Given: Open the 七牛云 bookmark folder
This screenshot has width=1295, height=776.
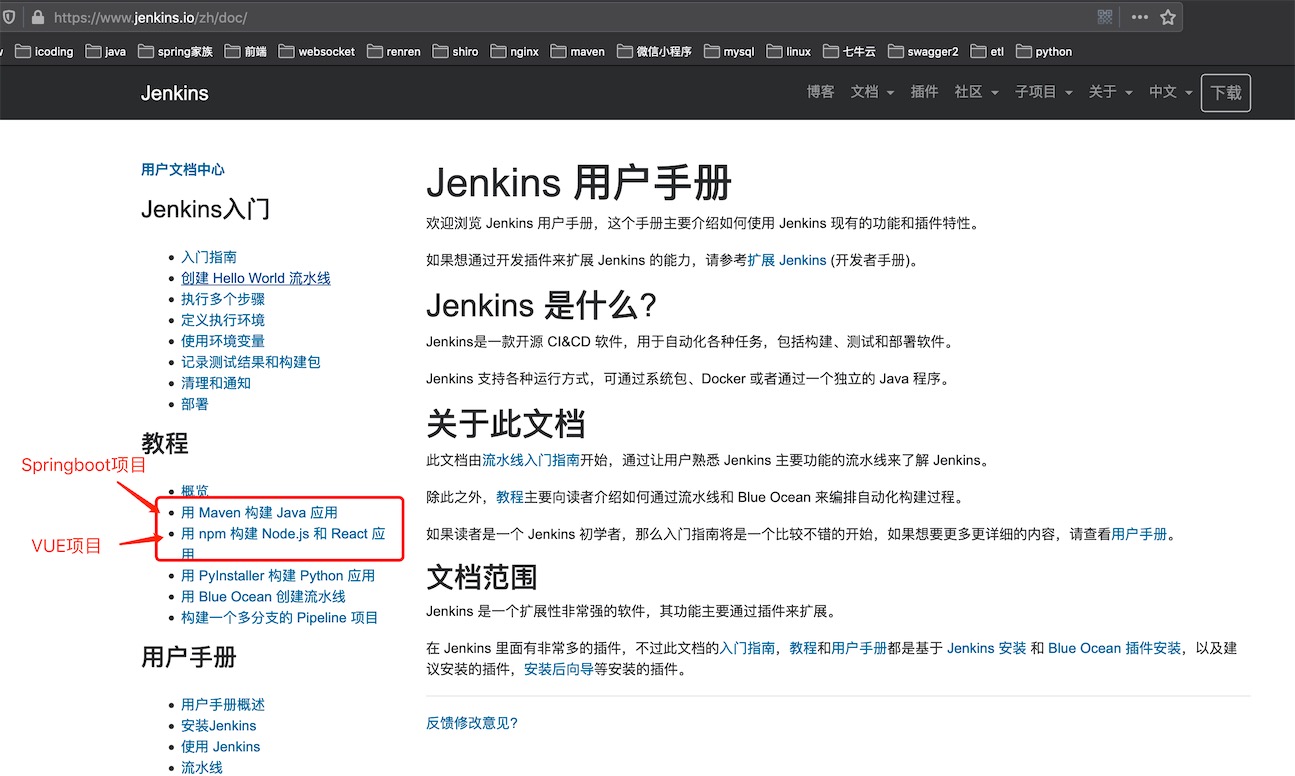Looking at the screenshot, I should coord(849,51).
